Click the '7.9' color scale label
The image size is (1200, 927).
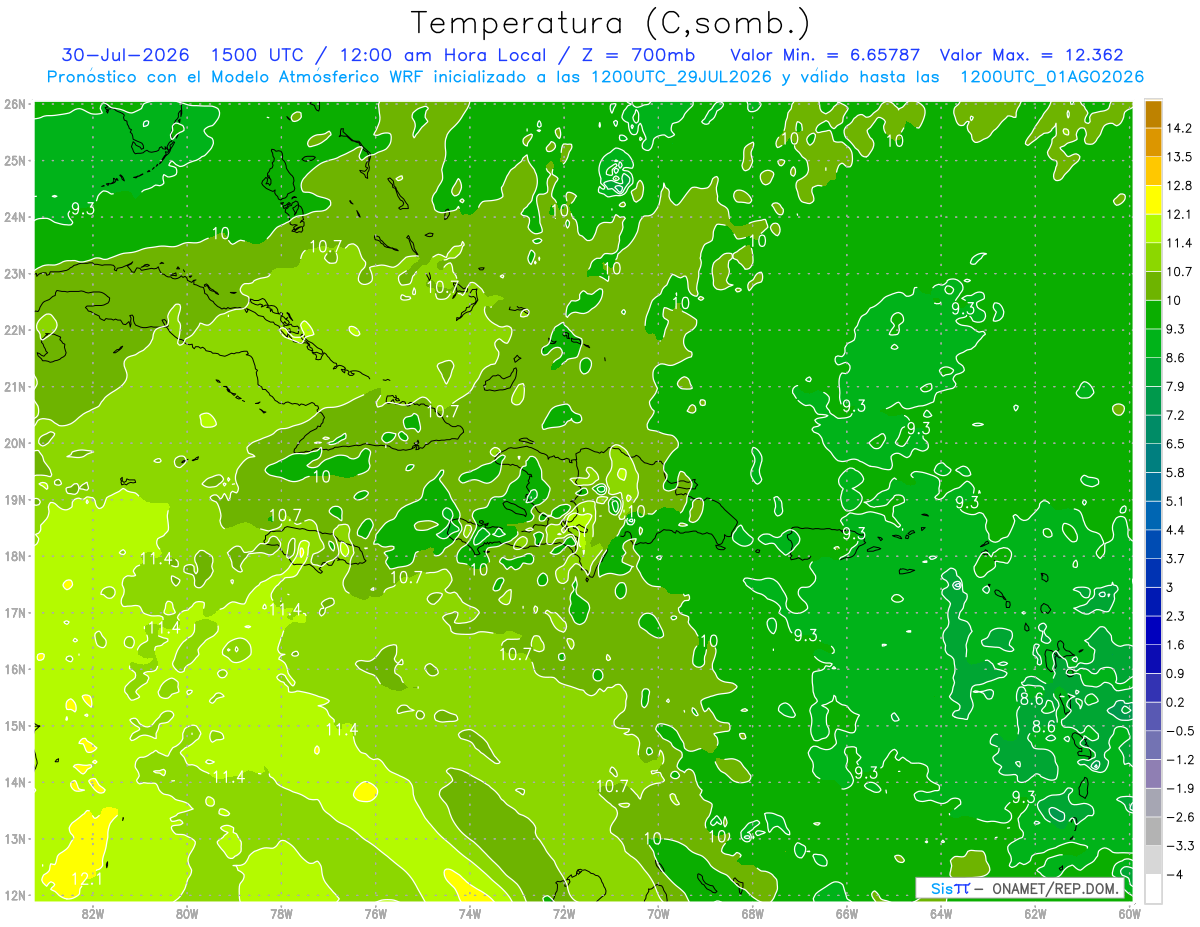tap(1176, 386)
